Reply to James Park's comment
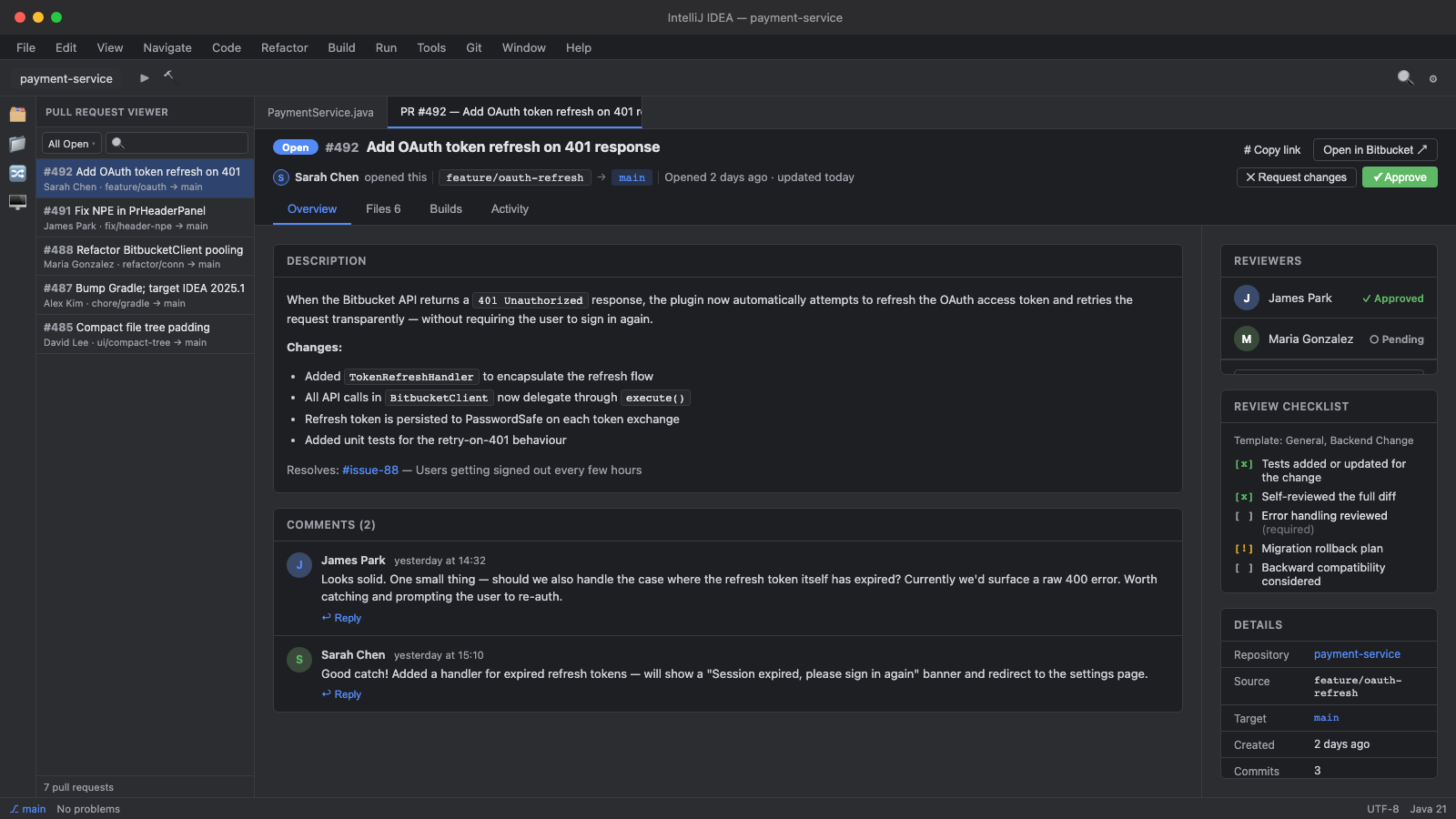Viewport: 1456px width, 819px height. point(341,618)
